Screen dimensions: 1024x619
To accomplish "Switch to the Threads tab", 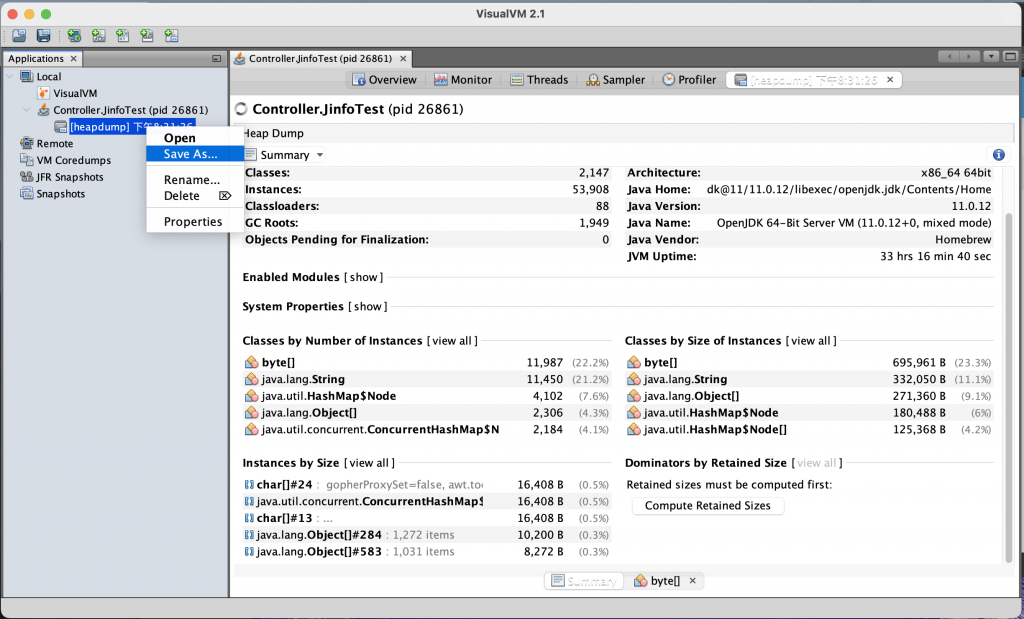I will 539,80.
